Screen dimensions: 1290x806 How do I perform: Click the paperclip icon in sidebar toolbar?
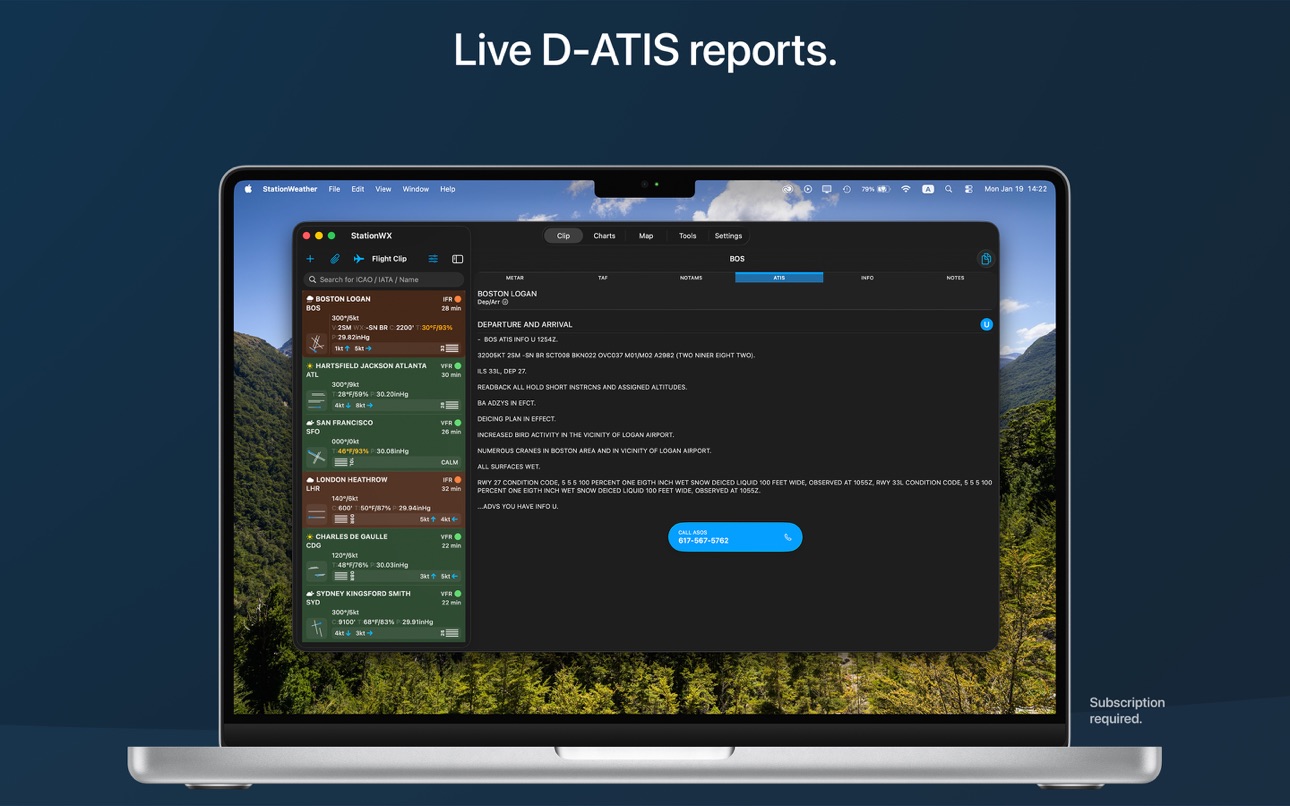(x=335, y=259)
